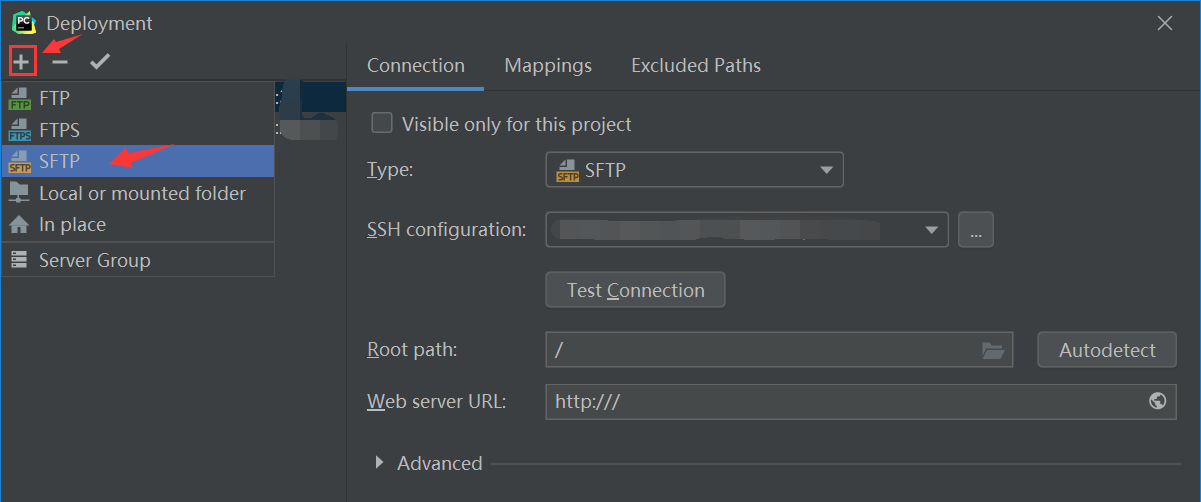Viewport: 1201px width, 502px height.
Task: Close the Deployment dialog
Action: coord(1164,22)
